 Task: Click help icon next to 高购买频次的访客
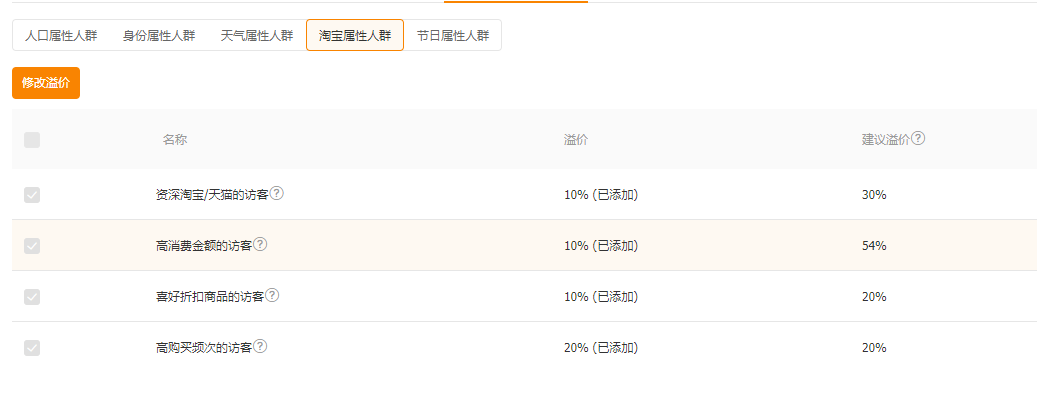(261, 346)
